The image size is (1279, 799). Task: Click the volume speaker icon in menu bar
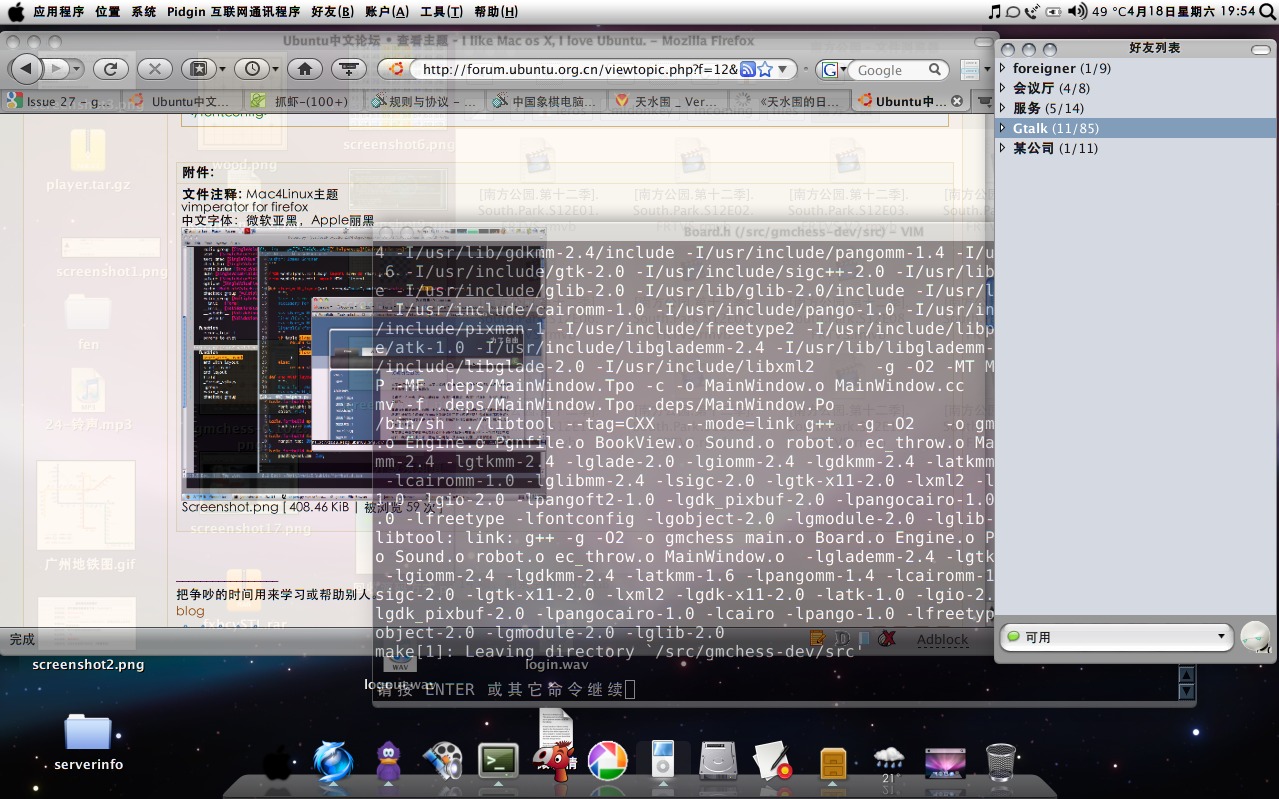pos(1077,11)
